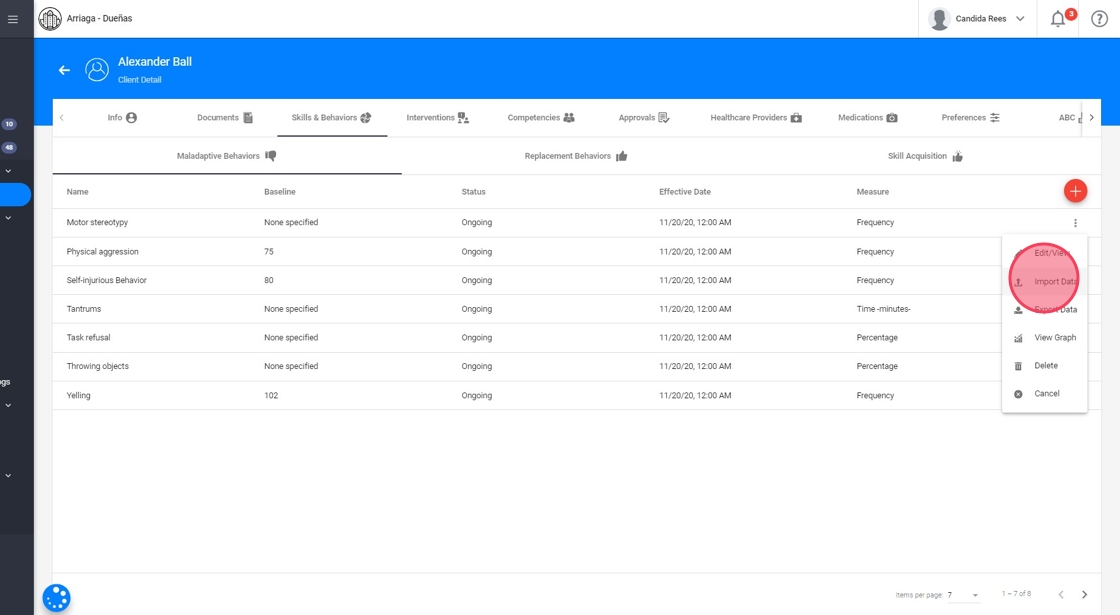The image size is (1120, 615).
Task: Click the three-dot menu on the Motor stereotypy row
Action: (x=1075, y=223)
